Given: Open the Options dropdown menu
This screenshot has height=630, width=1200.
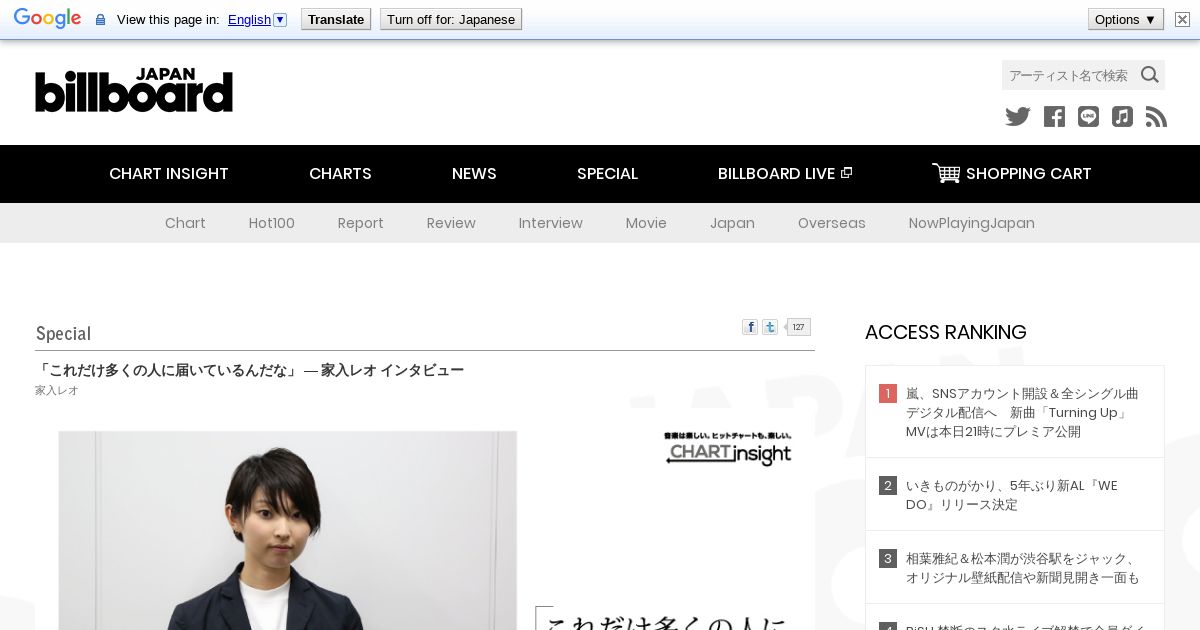Looking at the screenshot, I should tap(1126, 19).
